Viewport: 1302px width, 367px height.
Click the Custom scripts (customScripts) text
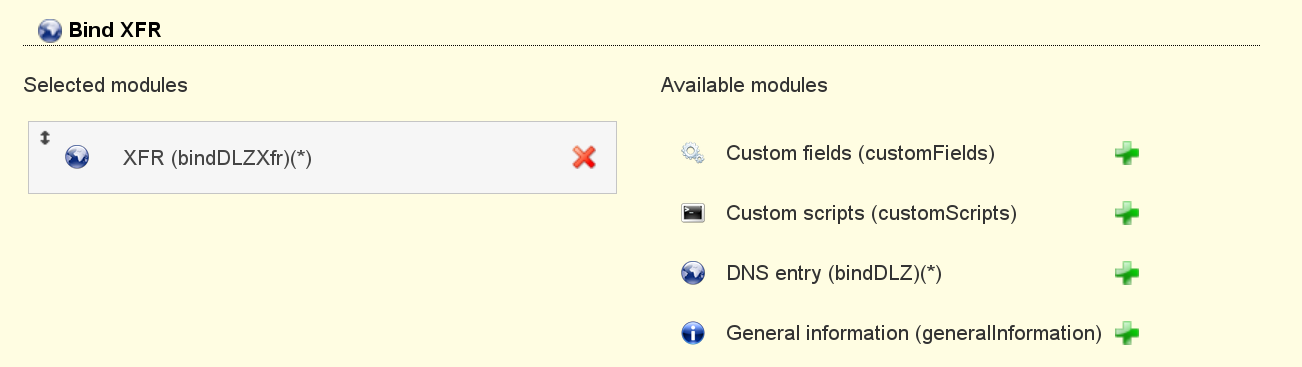pyautogui.click(x=871, y=213)
